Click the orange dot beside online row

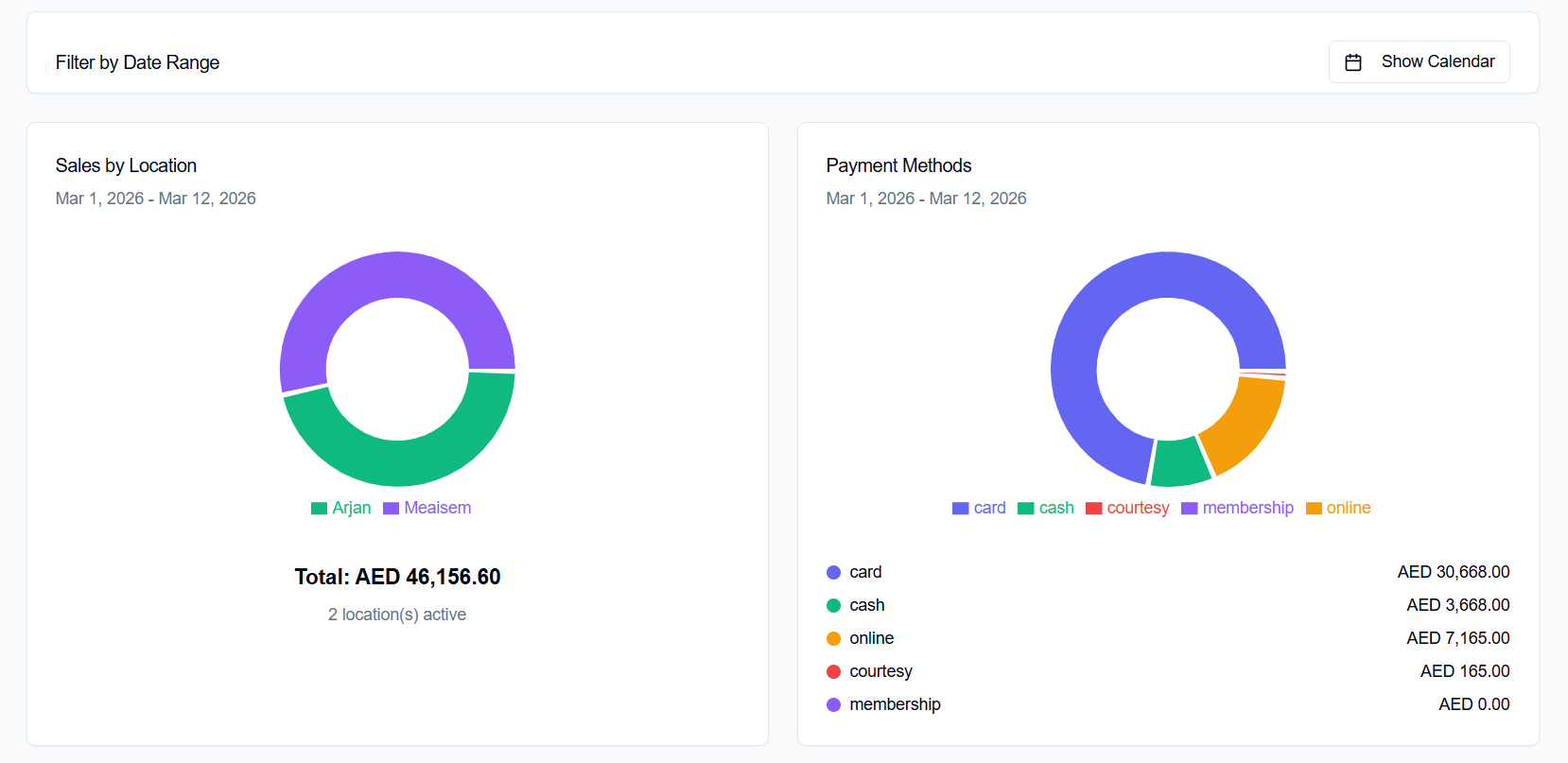tap(833, 638)
